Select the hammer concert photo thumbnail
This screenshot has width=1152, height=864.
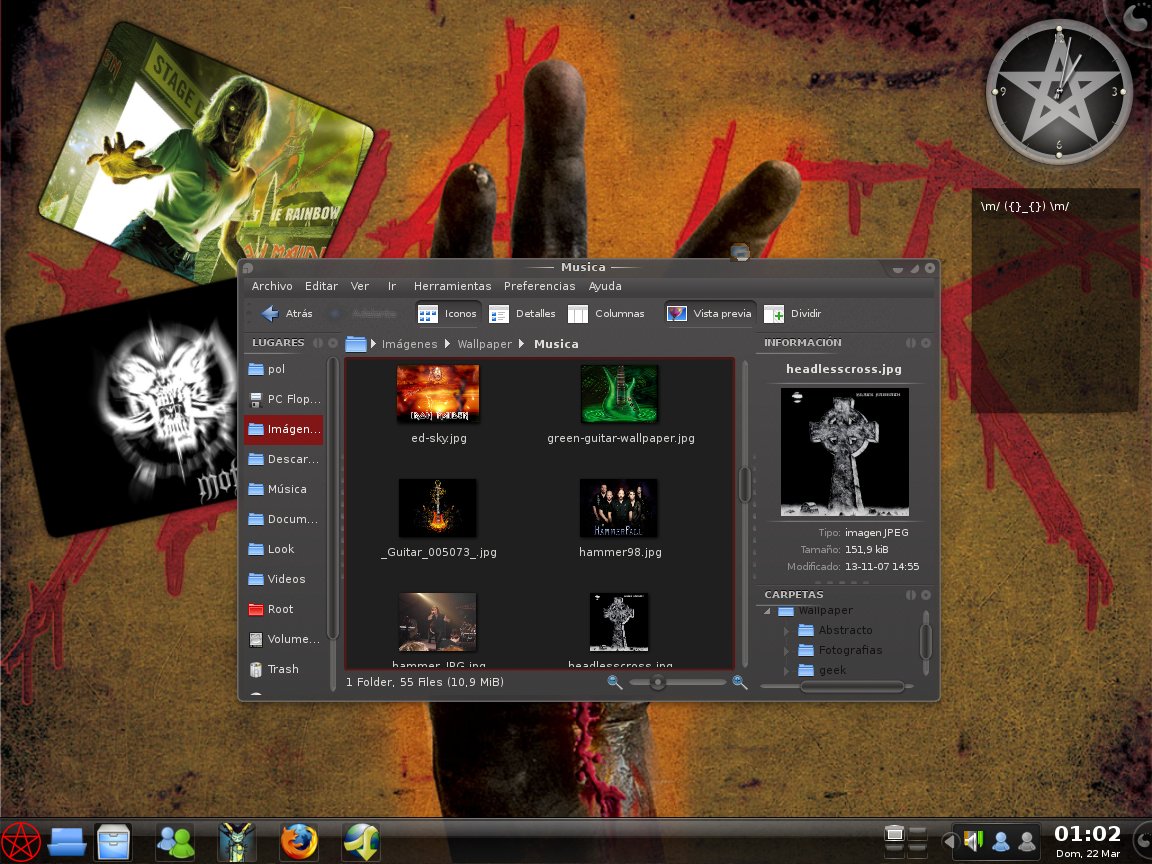(x=437, y=622)
